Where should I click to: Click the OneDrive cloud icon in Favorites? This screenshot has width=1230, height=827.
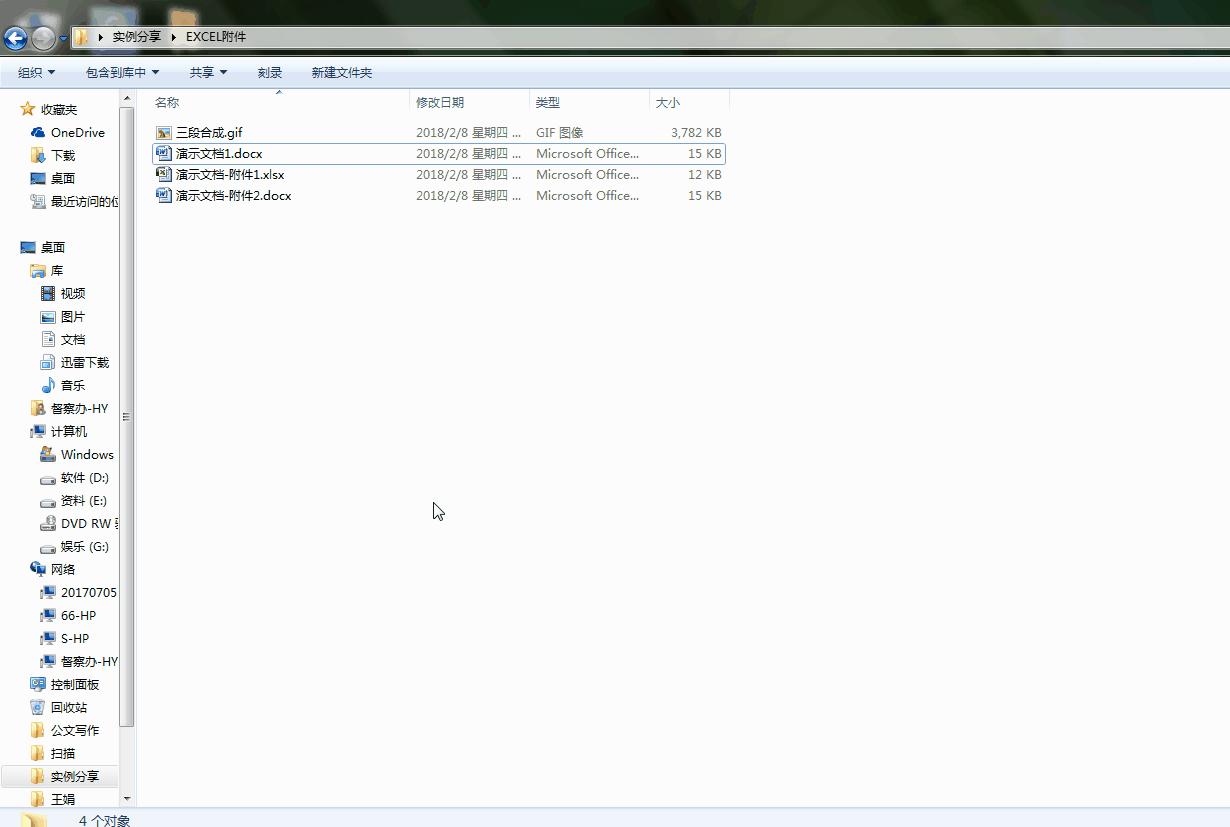[x=38, y=133]
